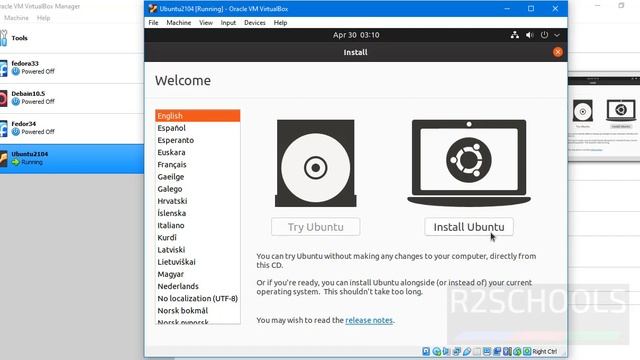
Task: Open the Devices menu
Action: (255, 23)
